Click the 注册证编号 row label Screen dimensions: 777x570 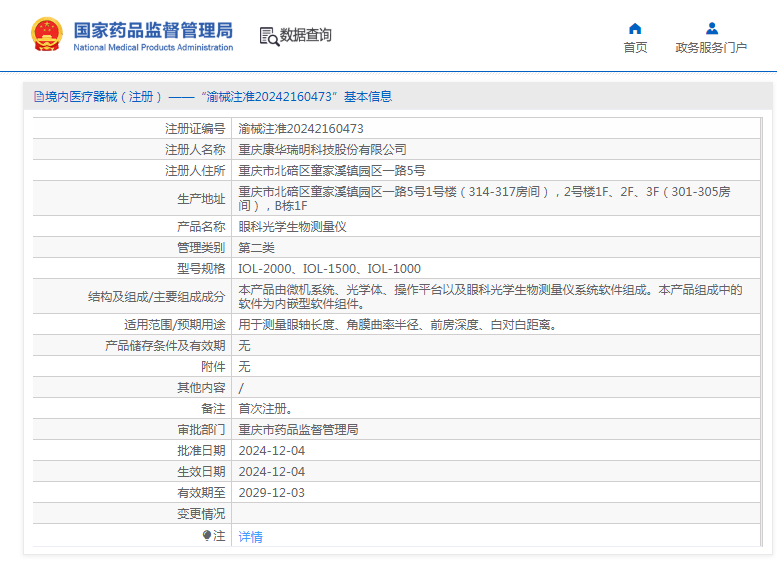pyautogui.click(x=195, y=129)
